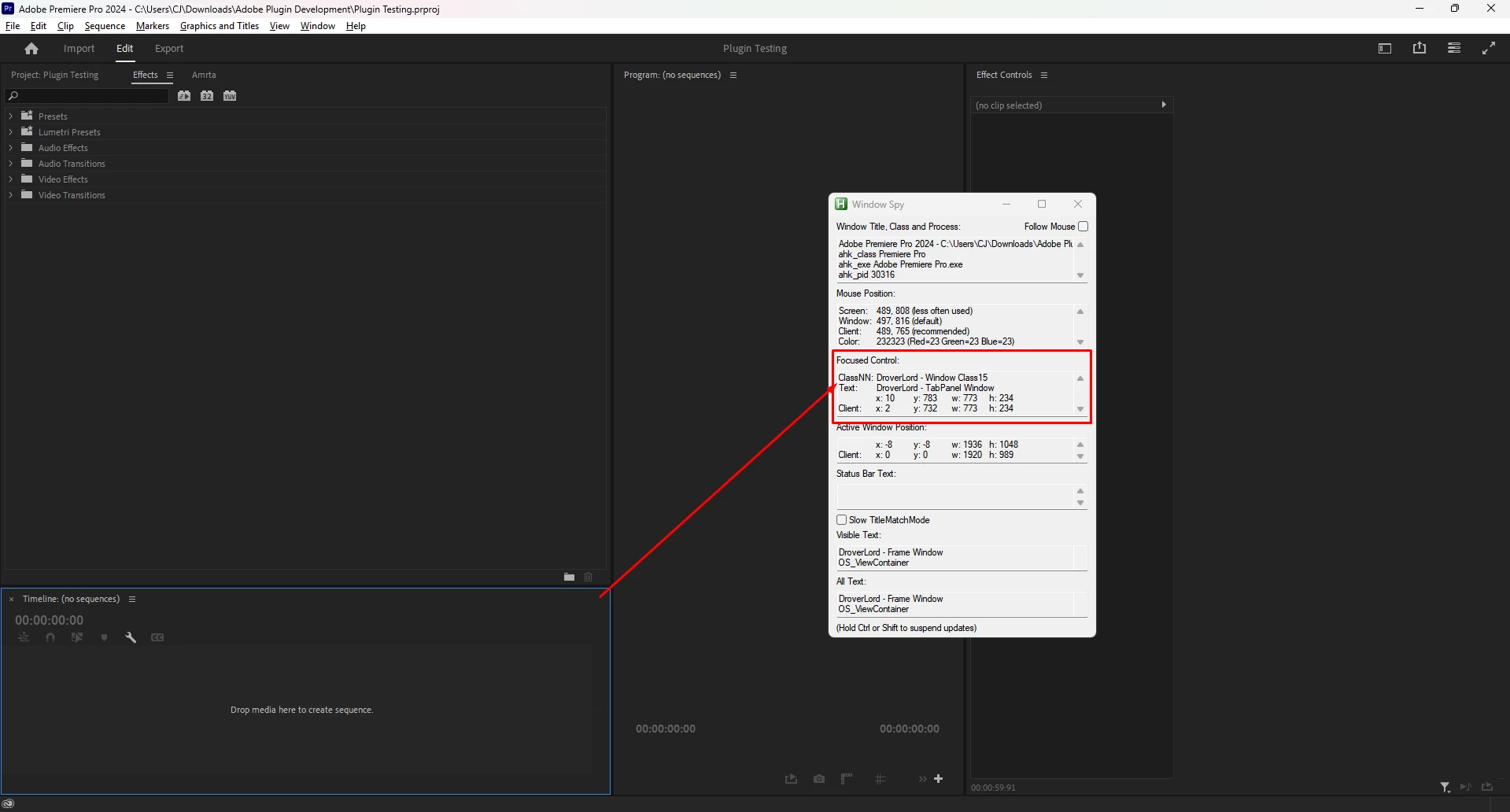Screen dimensions: 1510x812
Task: Open Effect Controls filter properties icon
Action: pyautogui.click(x=1445, y=787)
